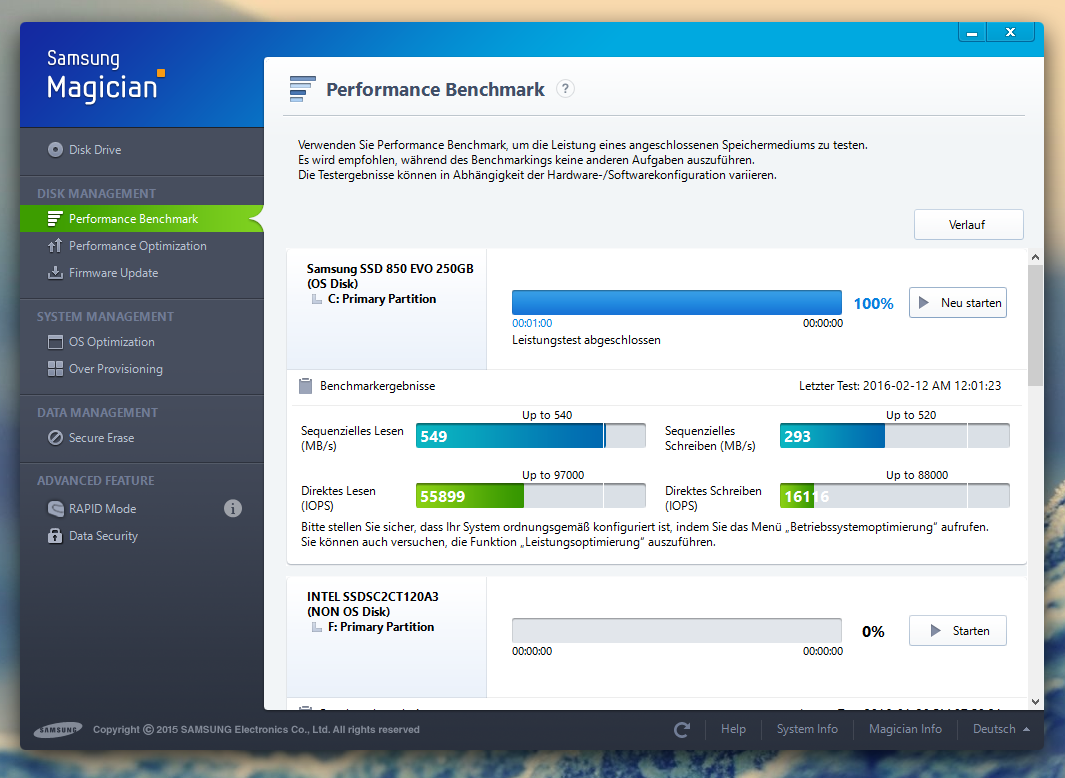Click the Direktes Lesen 55899 result bar

tap(530, 496)
